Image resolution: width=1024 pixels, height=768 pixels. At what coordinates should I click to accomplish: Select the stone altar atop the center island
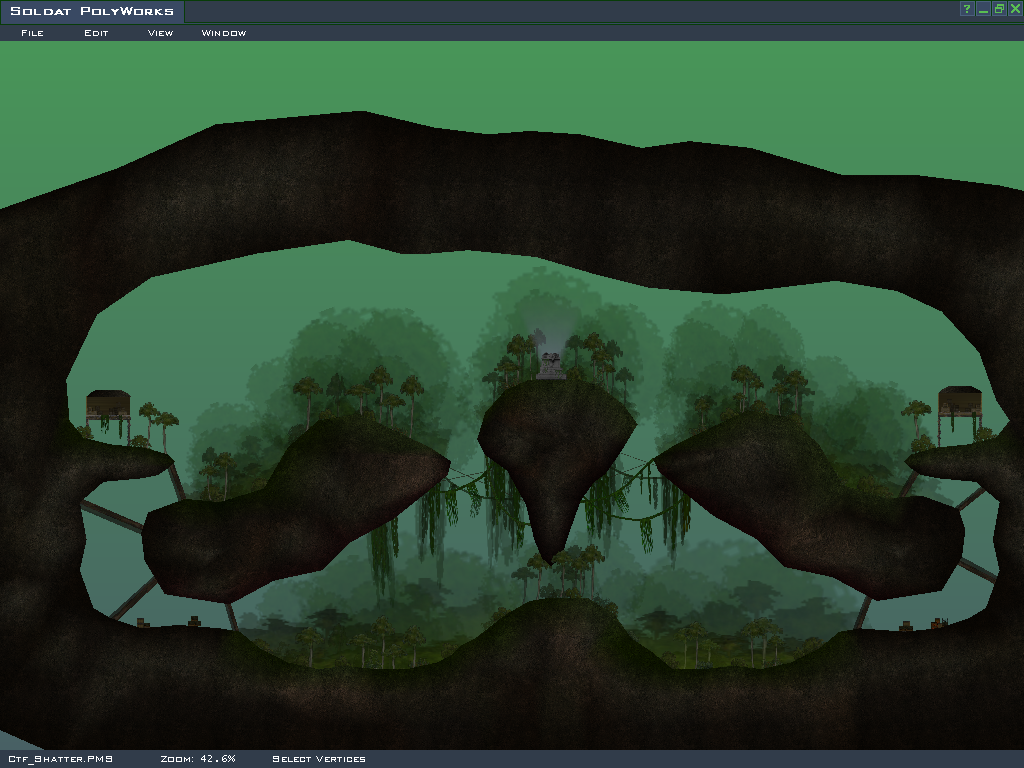[551, 366]
